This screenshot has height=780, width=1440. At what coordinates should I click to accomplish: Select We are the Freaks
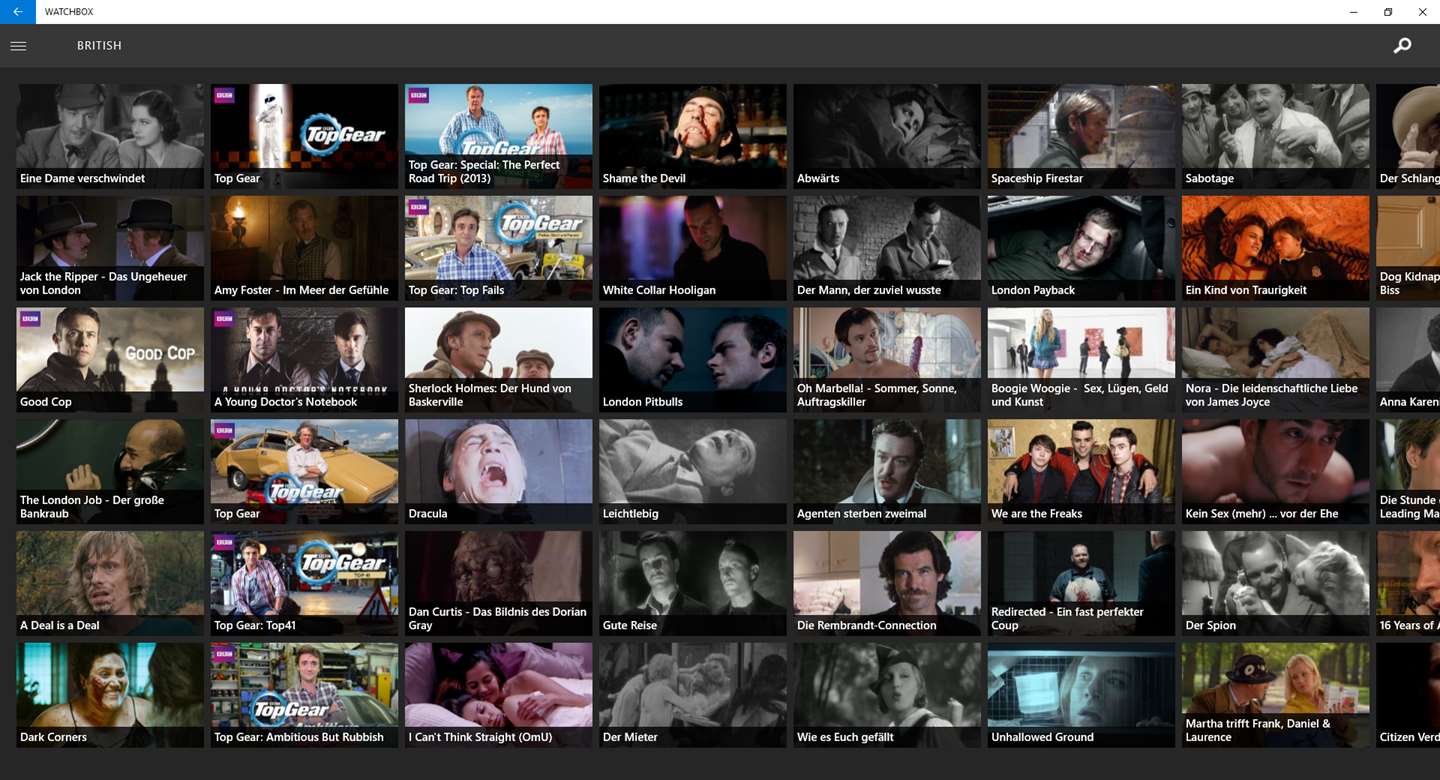pyautogui.click(x=1081, y=472)
